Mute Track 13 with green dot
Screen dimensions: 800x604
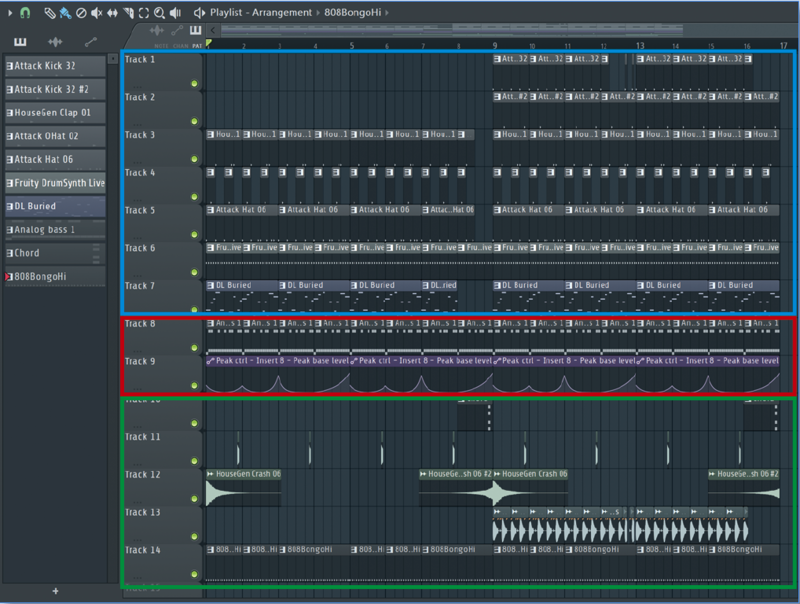click(194, 537)
